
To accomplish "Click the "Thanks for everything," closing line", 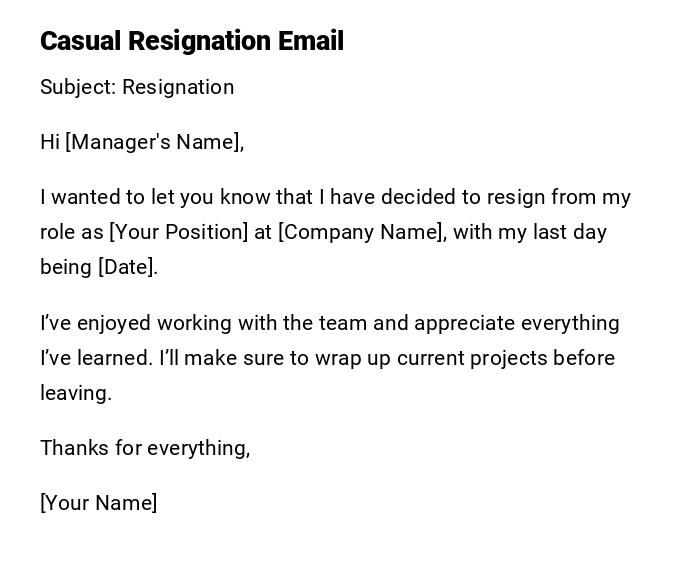I will [x=145, y=448].
